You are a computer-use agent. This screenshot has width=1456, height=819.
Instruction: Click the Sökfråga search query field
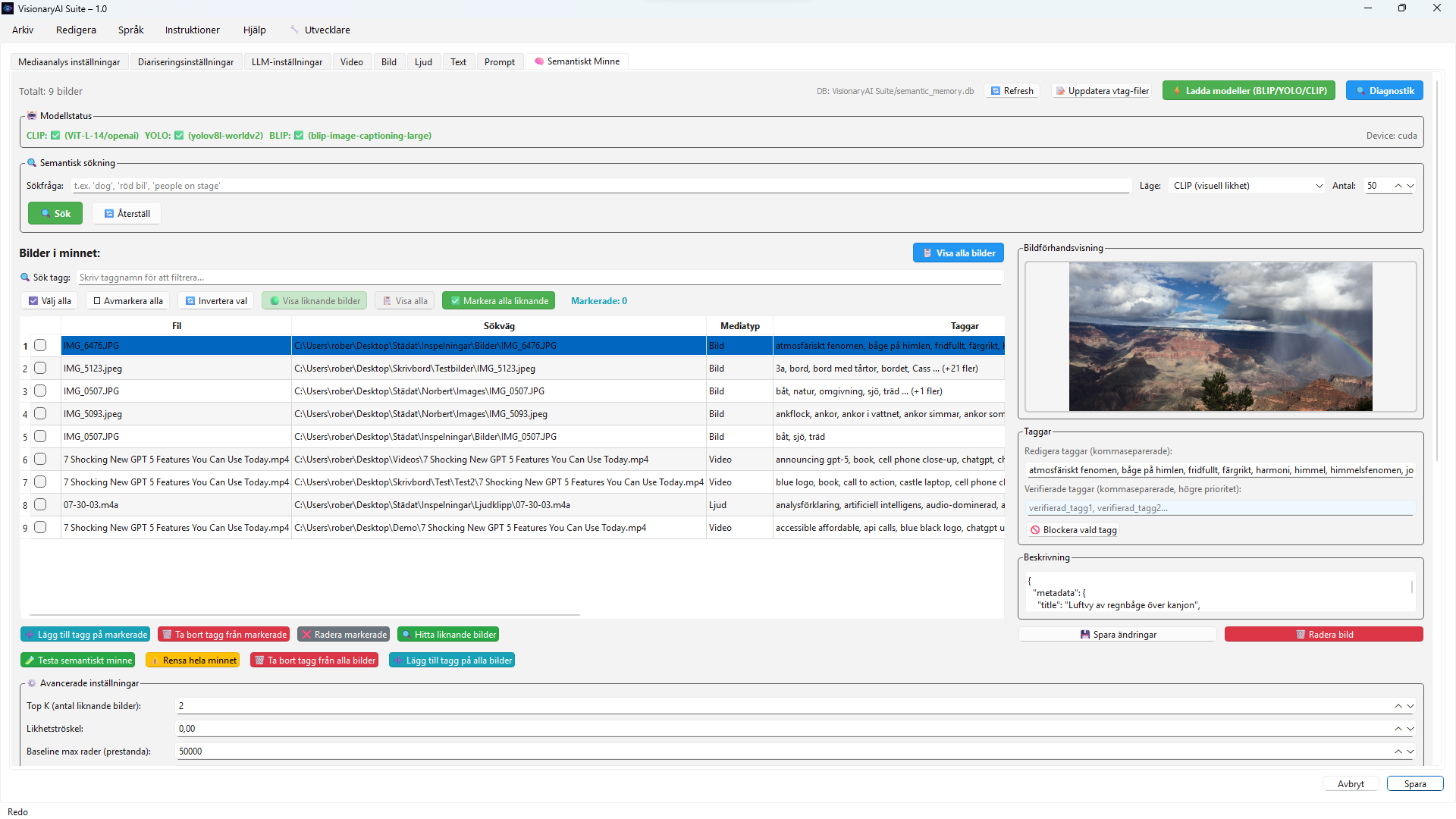[x=599, y=186]
